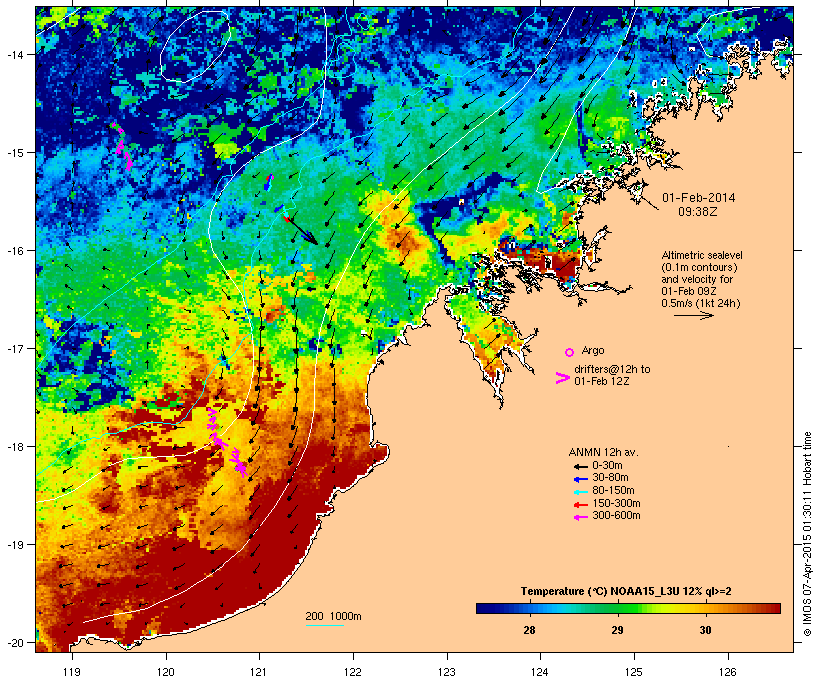Click the dark blue end of temperature colorbar

pyautogui.click(x=484, y=608)
